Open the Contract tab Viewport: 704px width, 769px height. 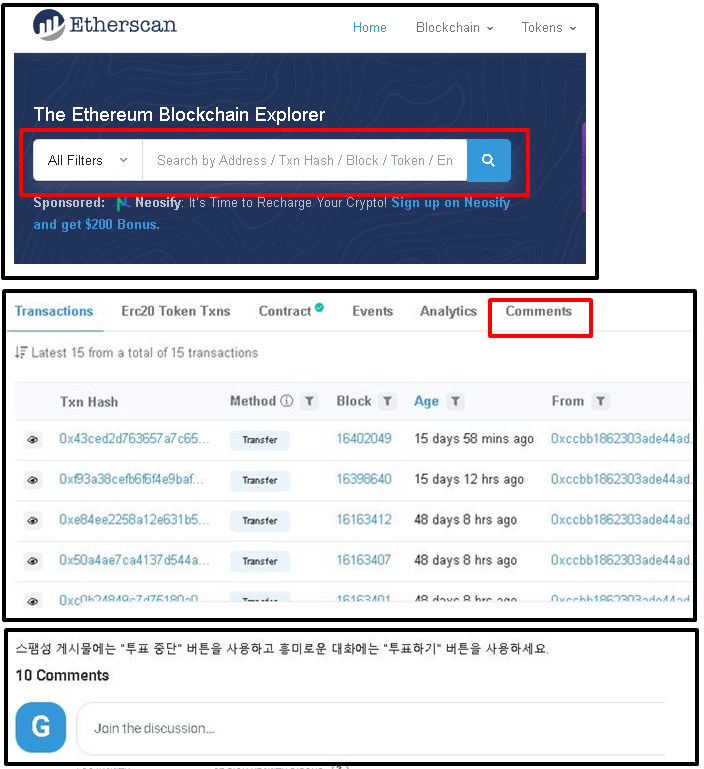[x=285, y=311]
